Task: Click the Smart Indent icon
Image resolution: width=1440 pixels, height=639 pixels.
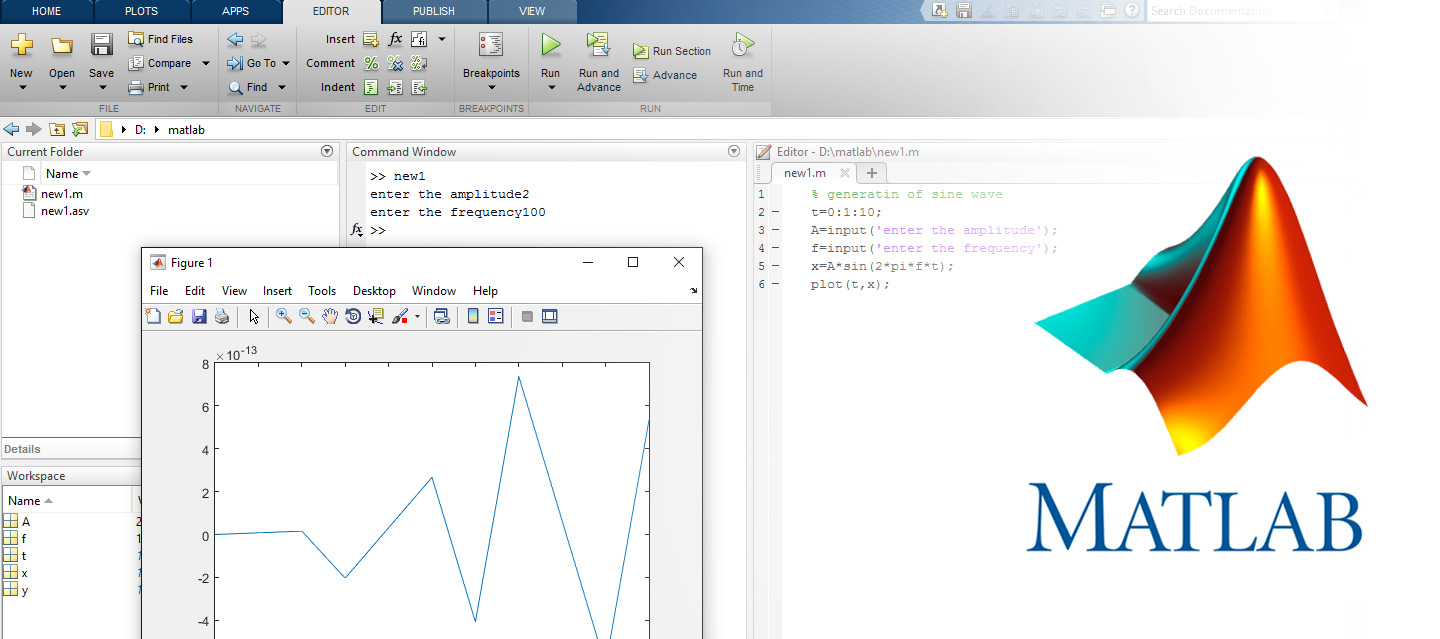Action: pyautogui.click(x=371, y=87)
